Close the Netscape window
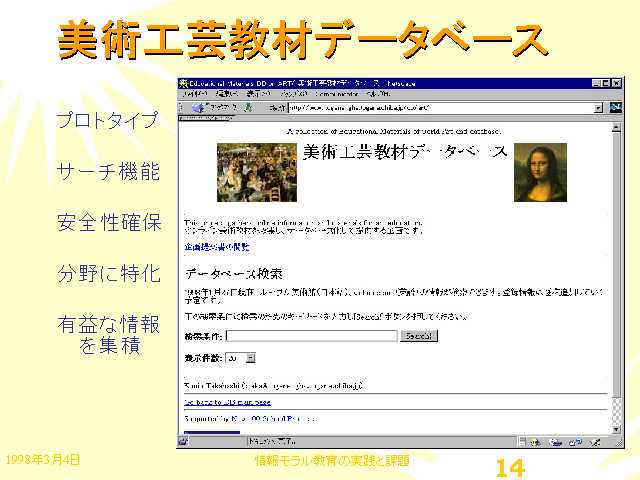Image resolution: width=640 pixels, height=480 pixels. click(x=616, y=84)
